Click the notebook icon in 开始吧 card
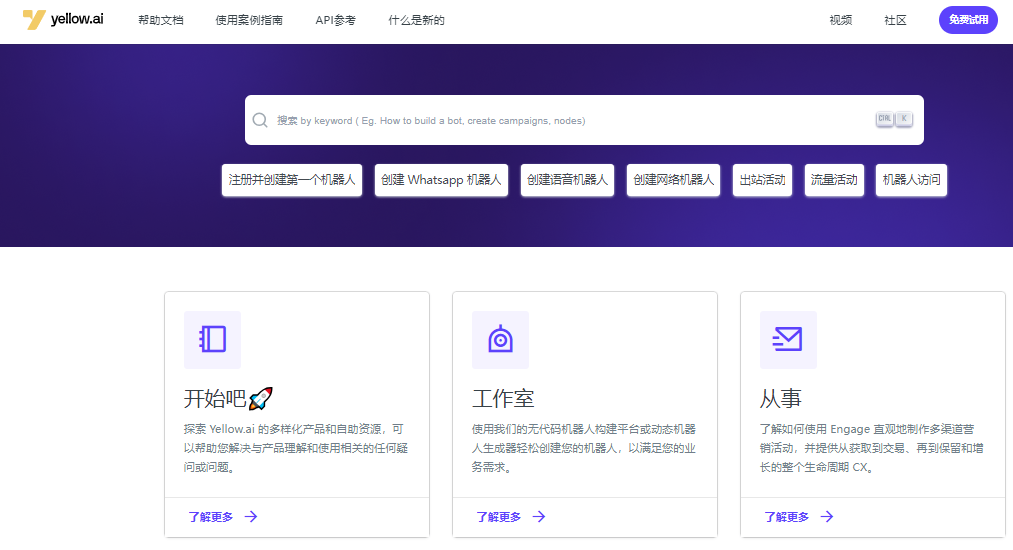This screenshot has width=1013, height=550. [213, 339]
